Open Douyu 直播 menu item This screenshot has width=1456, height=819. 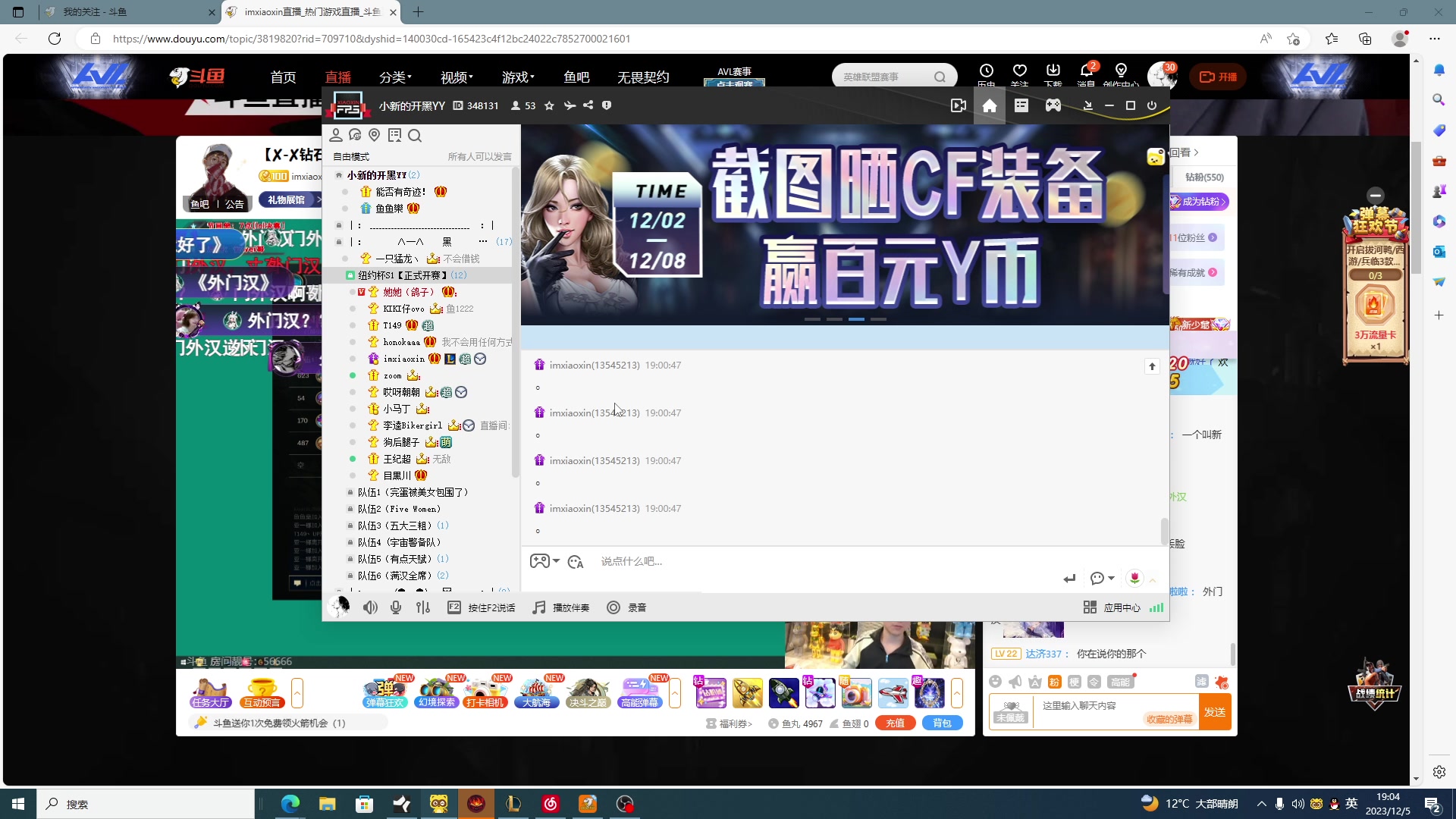click(x=337, y=77)
